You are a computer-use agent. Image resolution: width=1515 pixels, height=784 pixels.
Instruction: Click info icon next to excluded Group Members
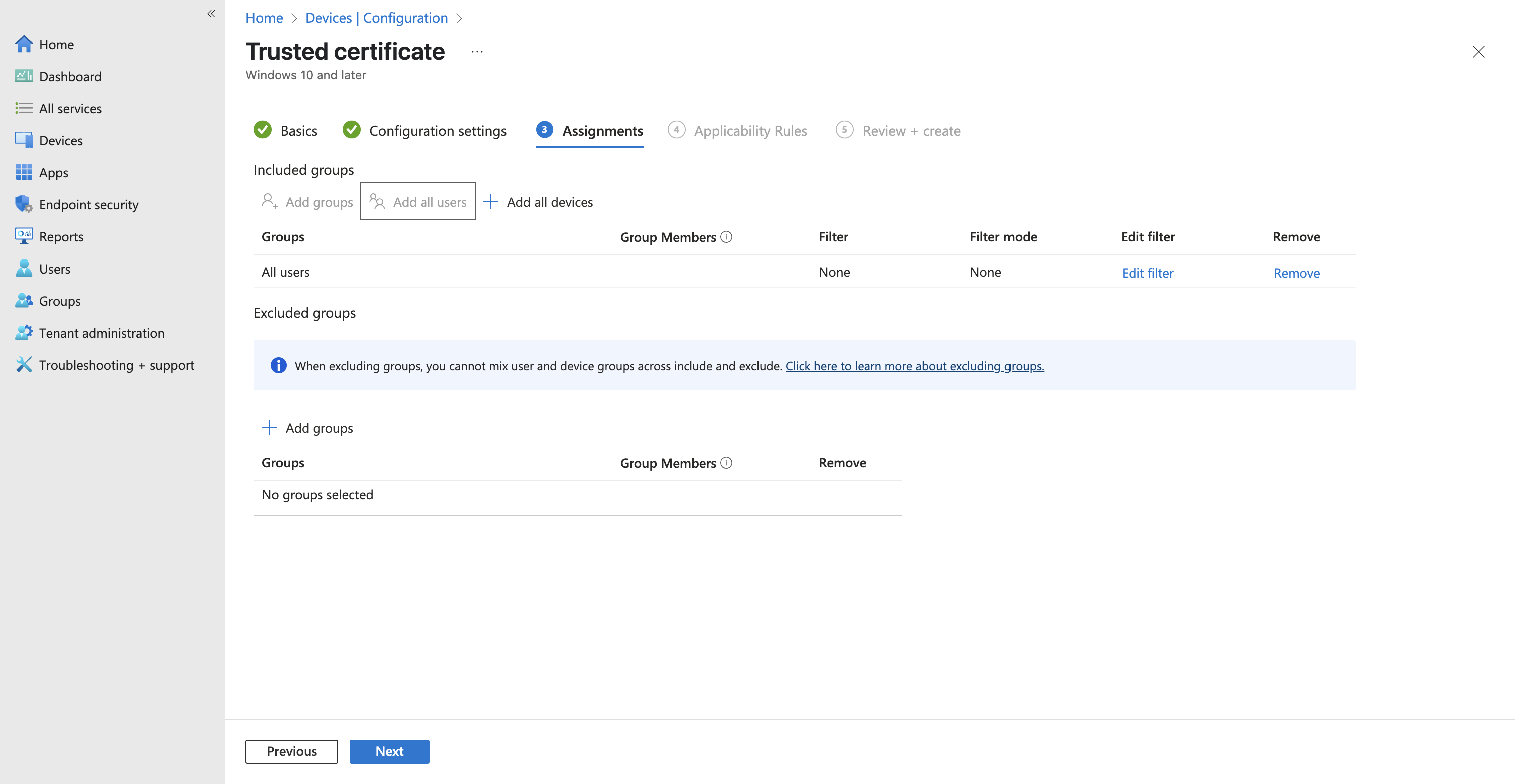[x=726, y=463]
